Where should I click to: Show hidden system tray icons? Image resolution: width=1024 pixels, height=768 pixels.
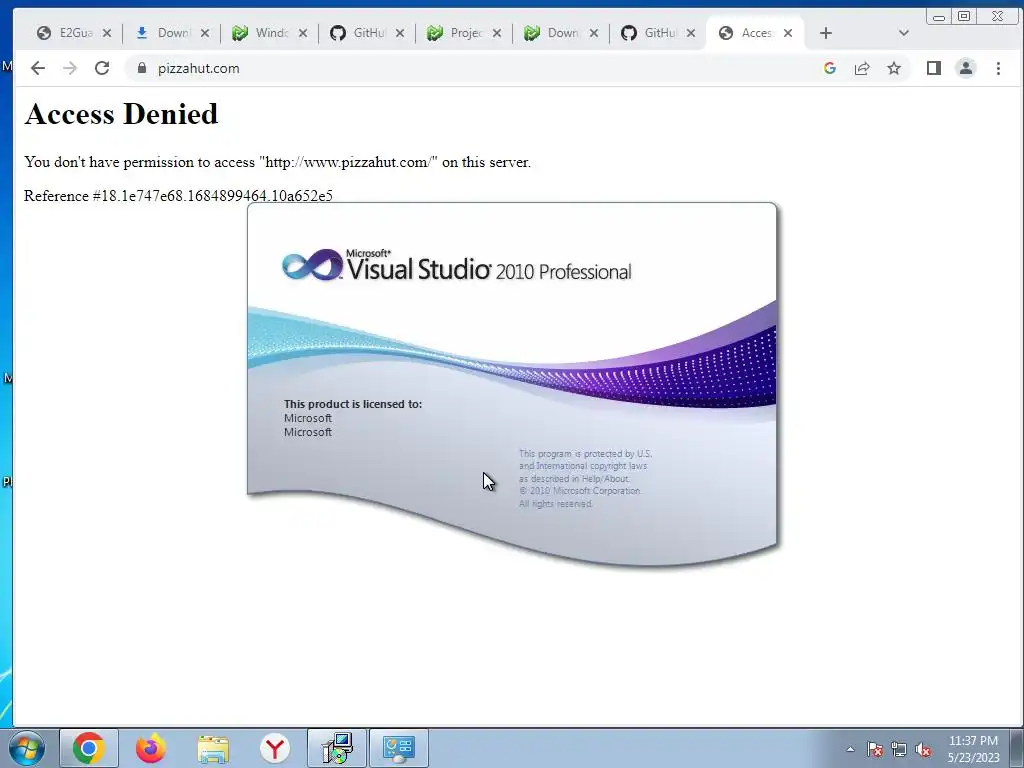(850, 749)
